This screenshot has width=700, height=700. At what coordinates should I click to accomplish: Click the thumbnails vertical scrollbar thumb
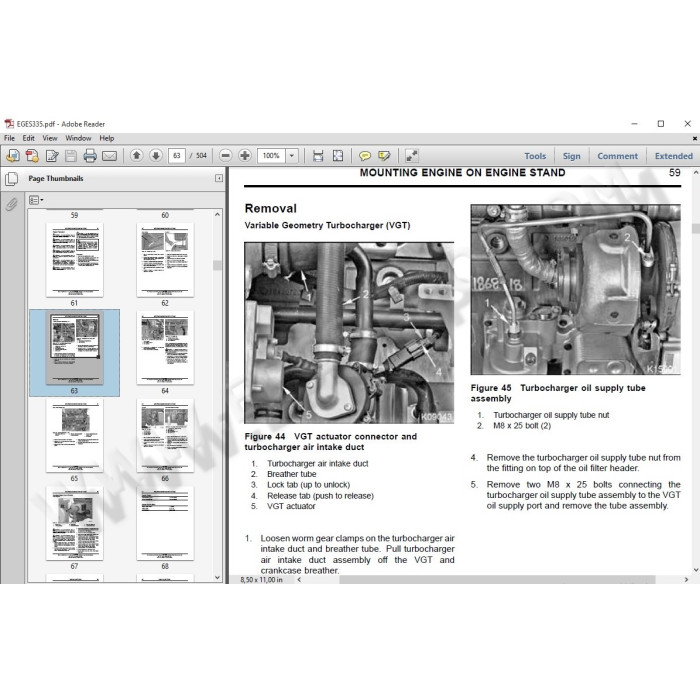(x=217, y=265)
